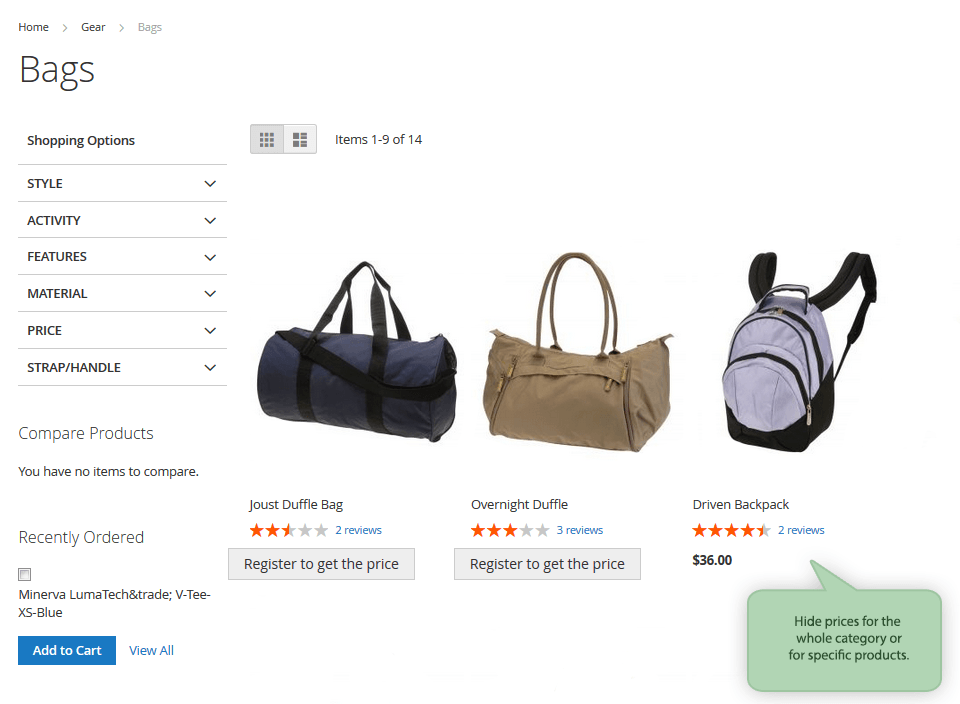Open the Driven Backpack product title

pyautogui.click(x=741, y=504)
